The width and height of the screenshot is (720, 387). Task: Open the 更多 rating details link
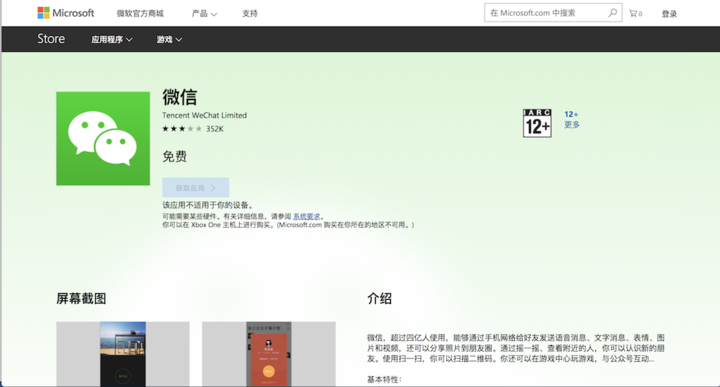[572, 124]
